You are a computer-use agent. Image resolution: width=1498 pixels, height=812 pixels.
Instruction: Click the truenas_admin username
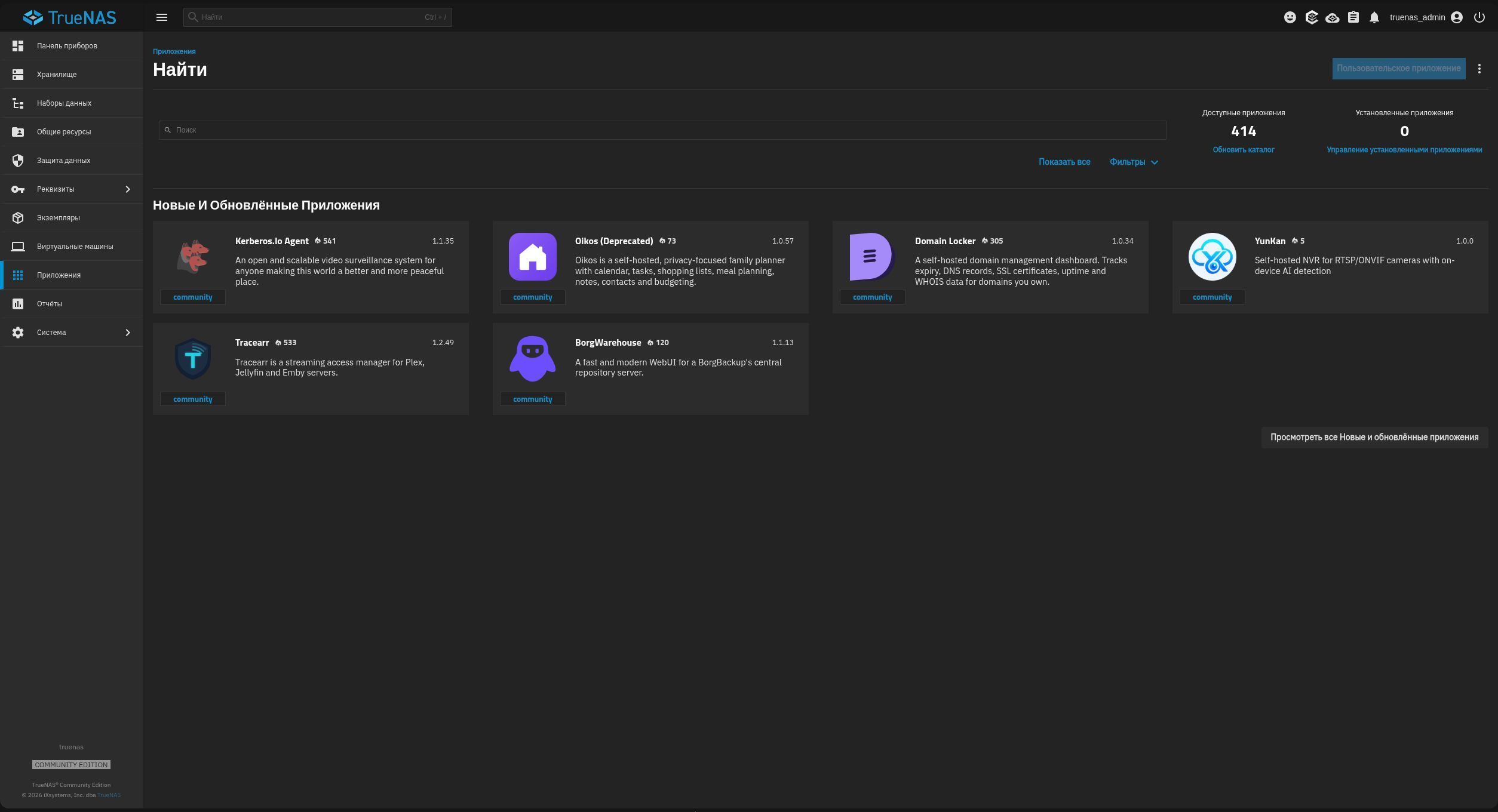(x=1417, y=17)
